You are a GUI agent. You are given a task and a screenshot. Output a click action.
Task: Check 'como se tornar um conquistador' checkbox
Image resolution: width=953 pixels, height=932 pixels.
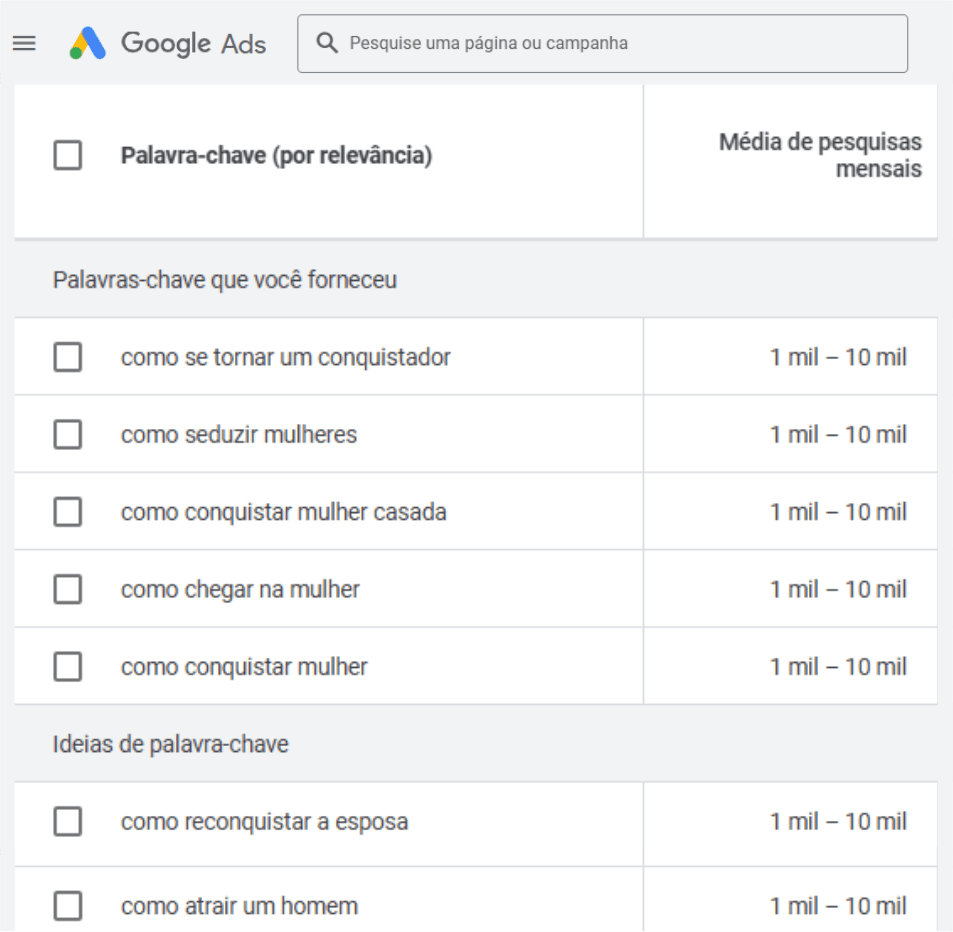click(67, 357)
